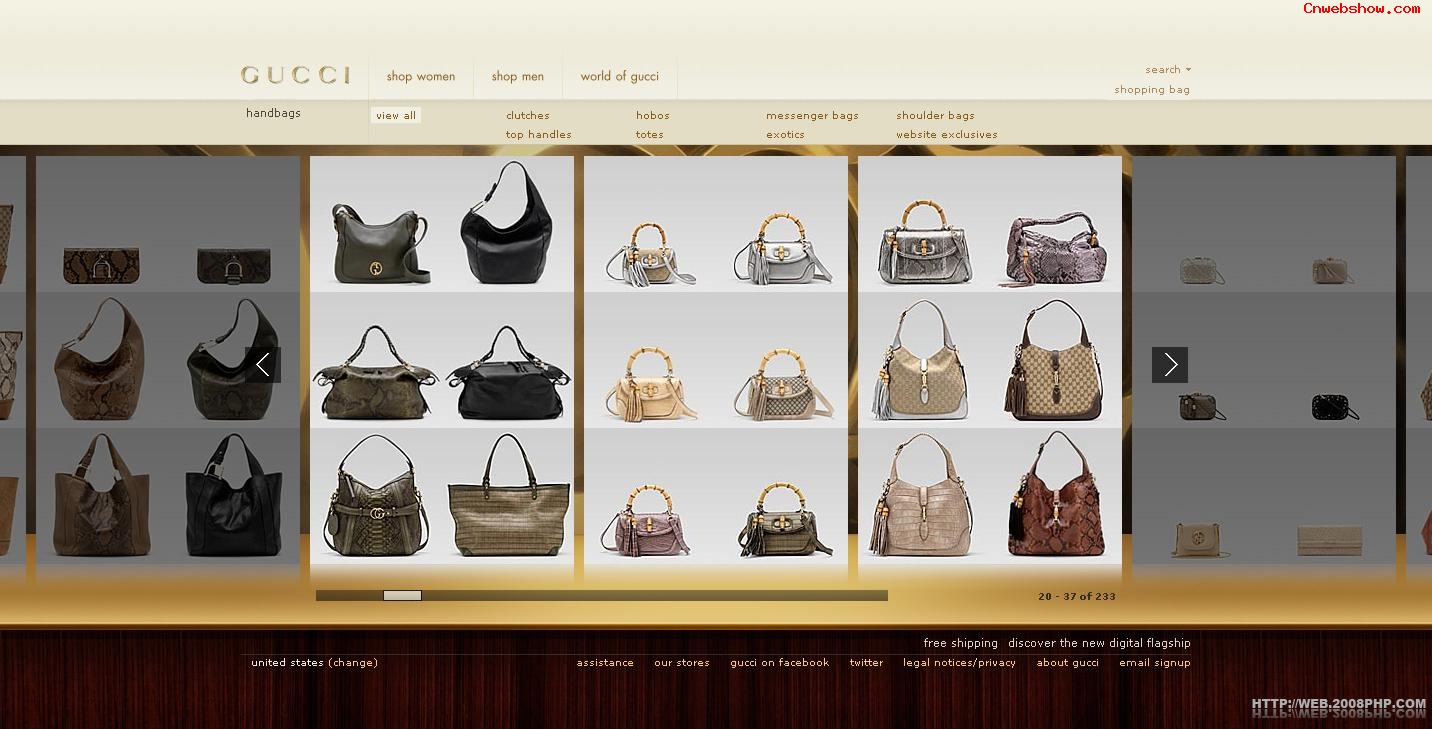Open the GG canvas bamboo handle bag

tap(783, 382)
